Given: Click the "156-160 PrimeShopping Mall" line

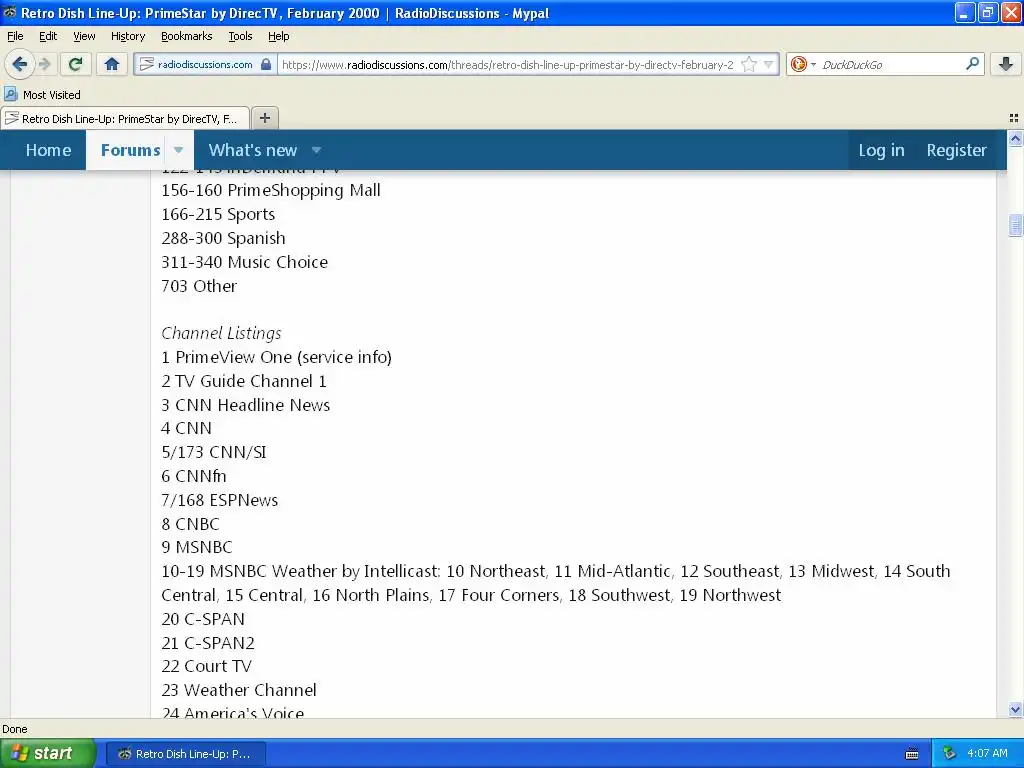Looking at the screenshot, I should [x=270, y=190].
